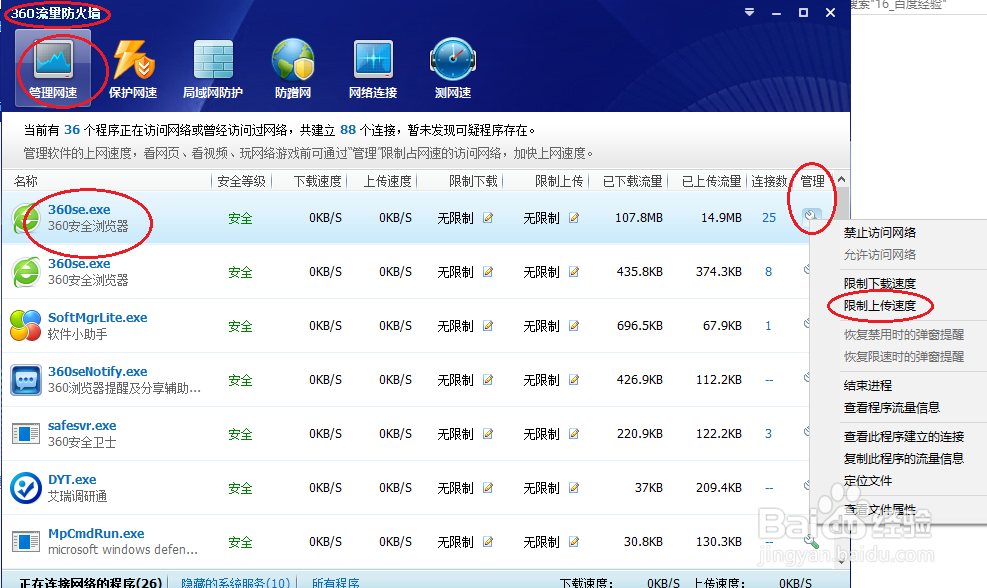Open the 保护网速 section
Image resolution: width=987 pixels, height=588 pixels.
[x=133, y=68]
